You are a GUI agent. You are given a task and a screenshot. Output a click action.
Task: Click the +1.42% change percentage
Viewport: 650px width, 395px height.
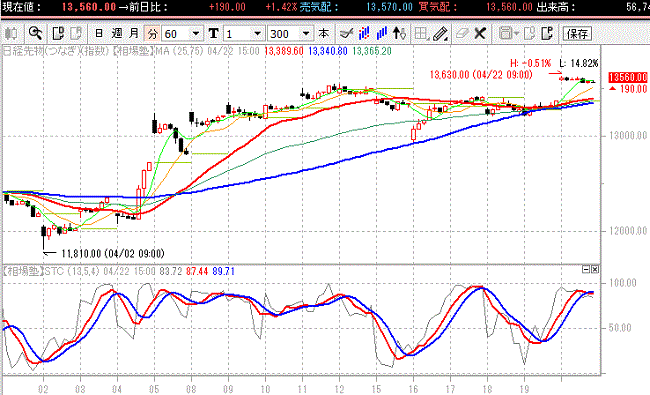(281, 7)
